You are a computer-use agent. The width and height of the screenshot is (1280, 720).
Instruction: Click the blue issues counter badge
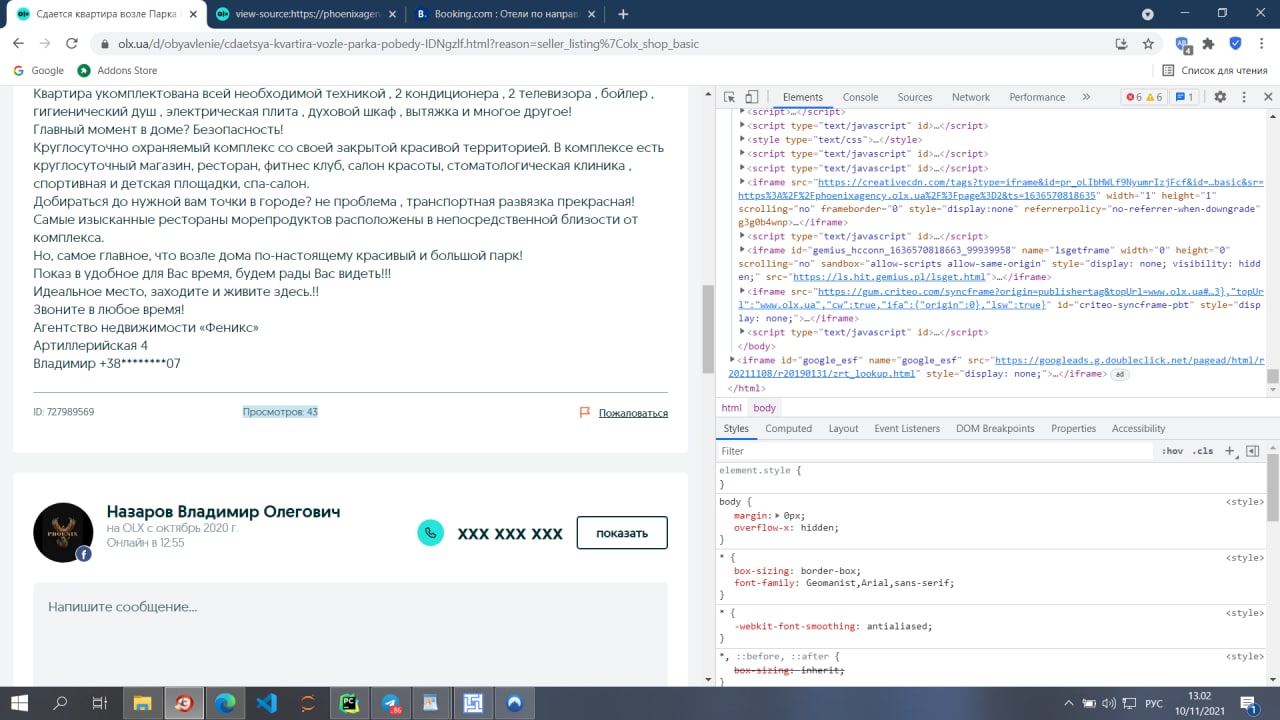[1184, 97]
